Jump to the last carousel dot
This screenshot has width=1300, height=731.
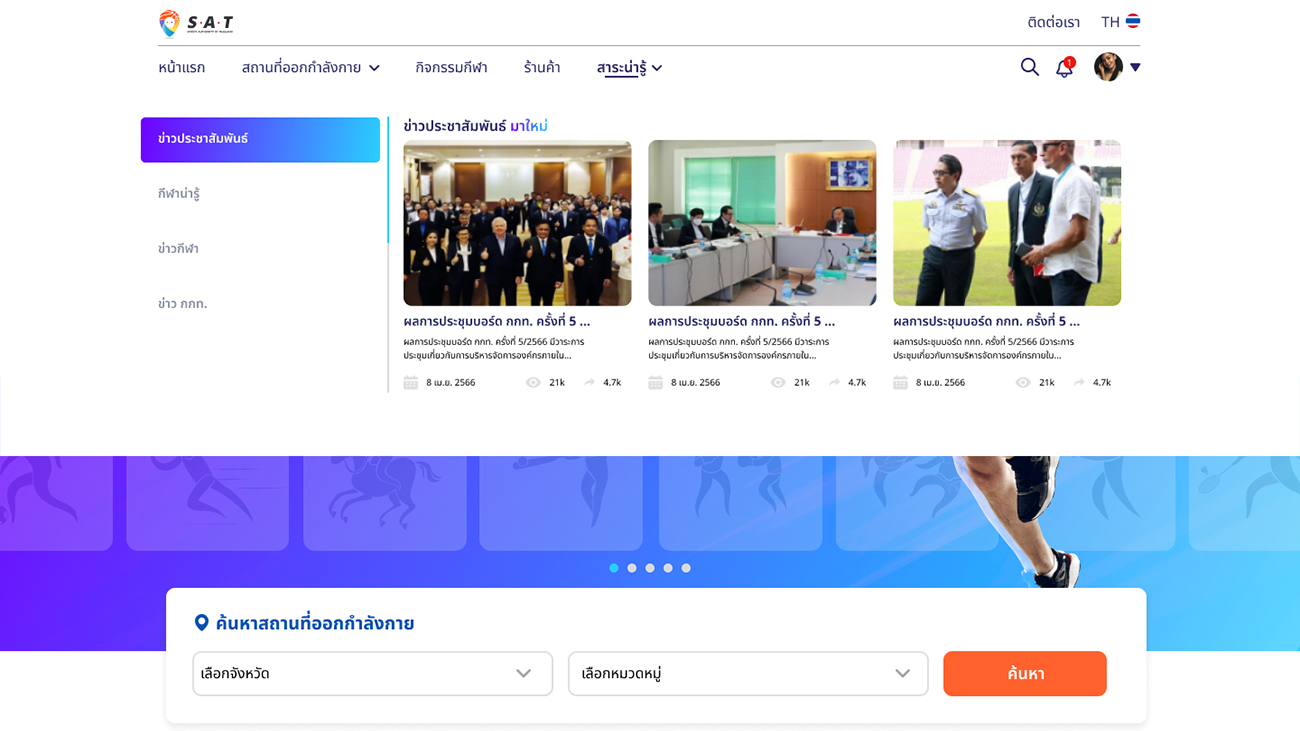[x=686, y=568]
